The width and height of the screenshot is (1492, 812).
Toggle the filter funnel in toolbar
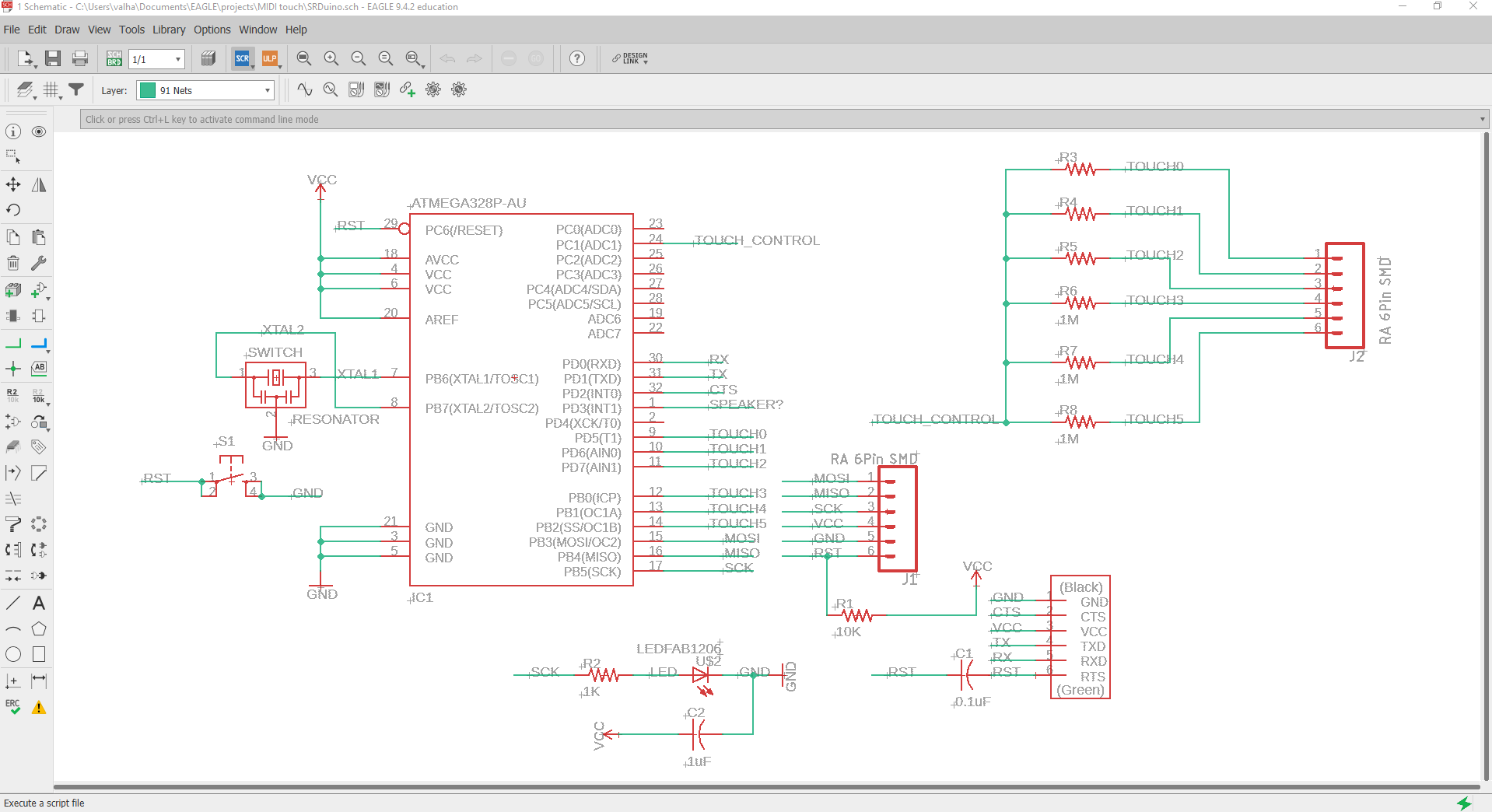(76, 89)
